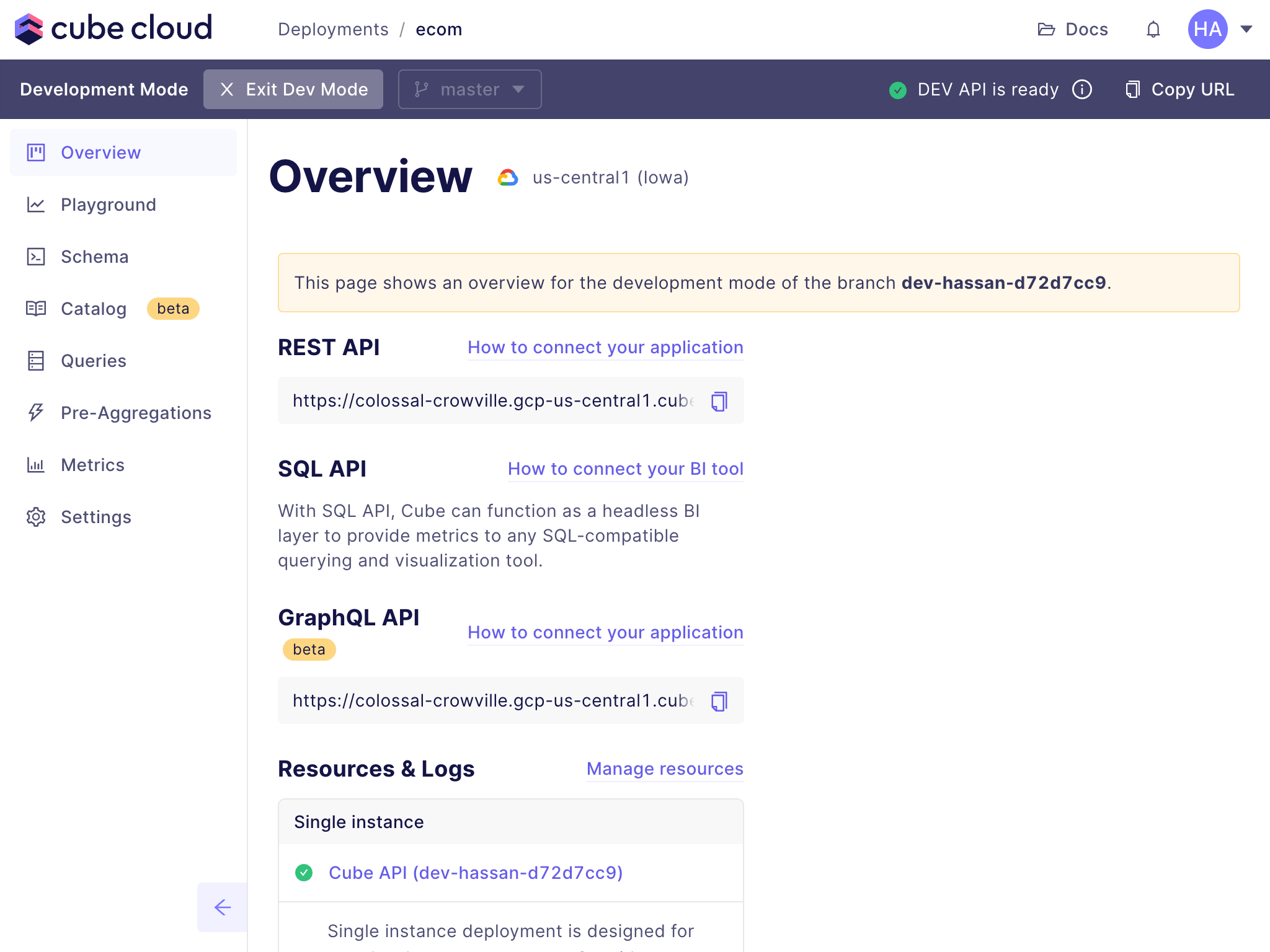Click the DEV API info icon
Image resolution: width=1270 pixels, height=952 pixels.
point(1082,89)
